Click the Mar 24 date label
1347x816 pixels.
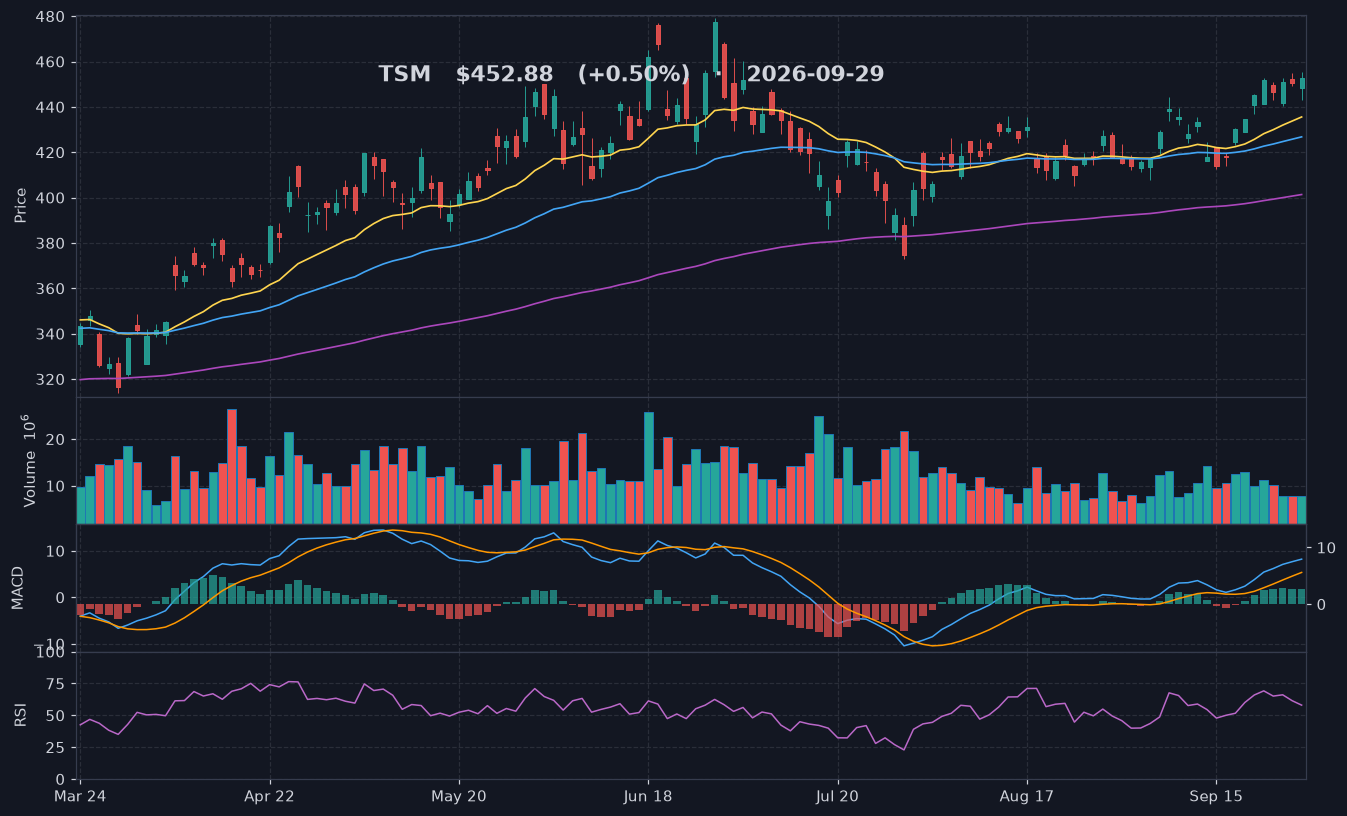(x=81, y=798)
